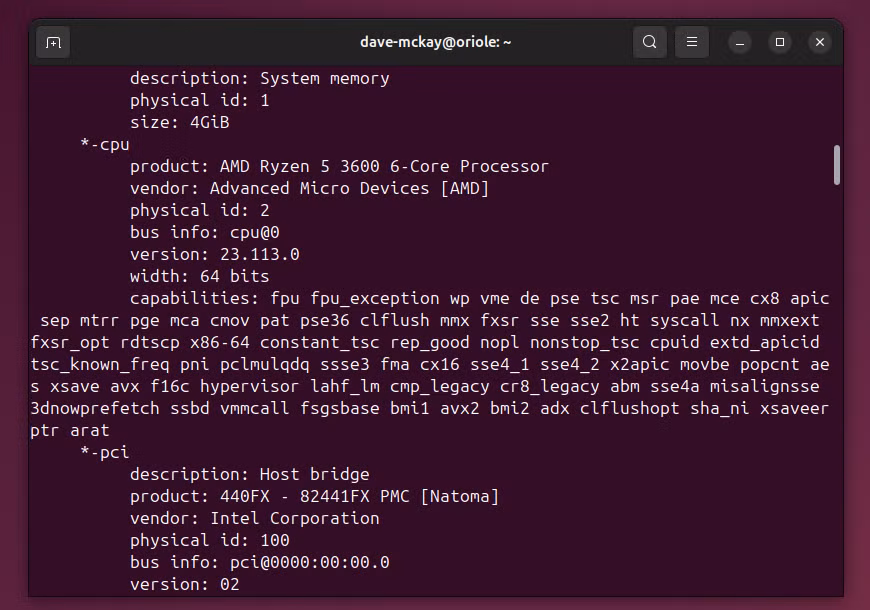
Task: Click the description: Host bridge line
Action: [249, 475]
